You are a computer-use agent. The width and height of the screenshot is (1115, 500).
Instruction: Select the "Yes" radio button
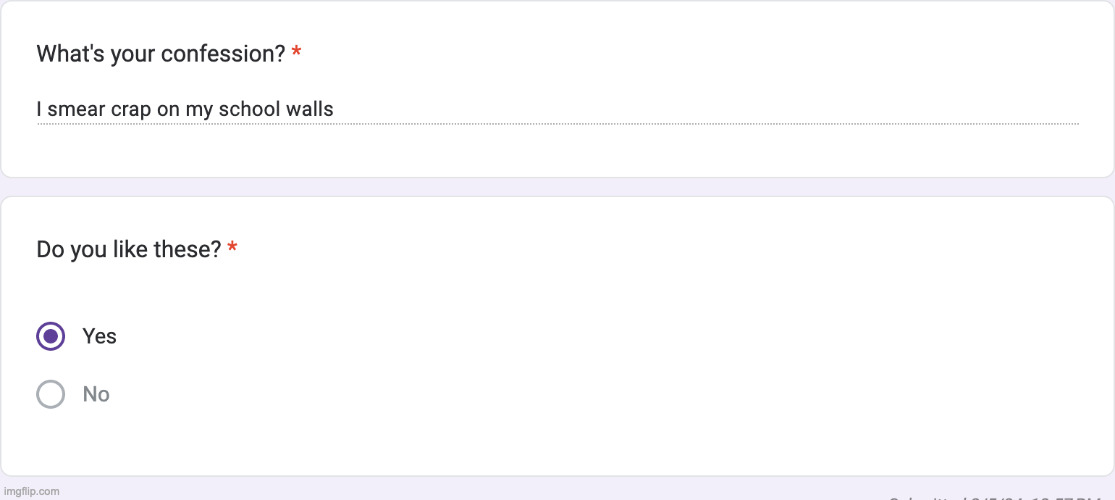[51, 336]
